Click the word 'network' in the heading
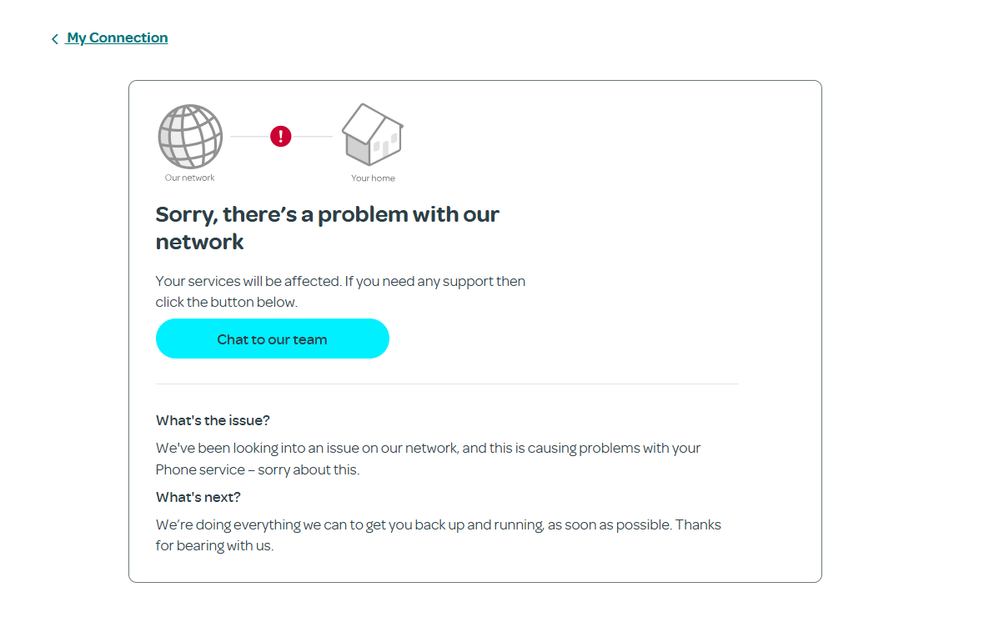This screenshot has height=617, width=999. pos(200,242)
